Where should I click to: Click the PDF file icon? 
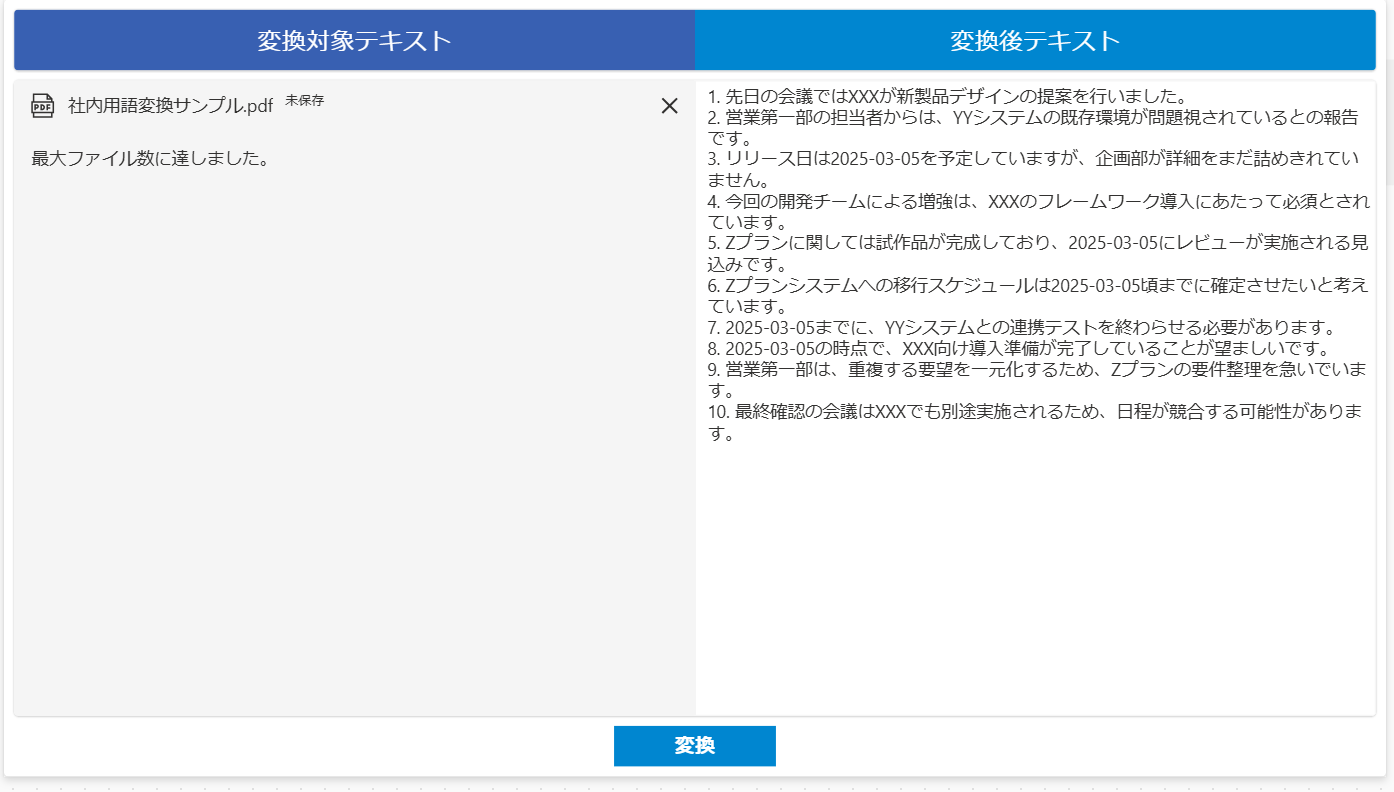pos(43,106)
